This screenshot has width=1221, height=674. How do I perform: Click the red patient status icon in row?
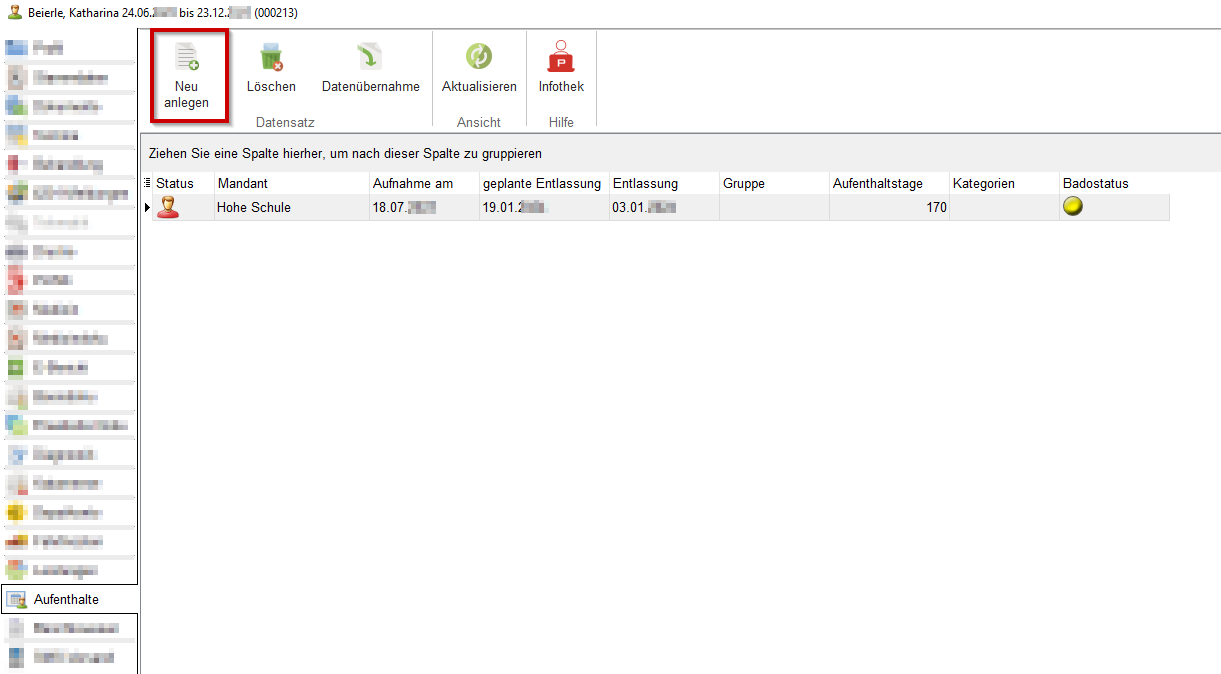[x=168, y=208]
